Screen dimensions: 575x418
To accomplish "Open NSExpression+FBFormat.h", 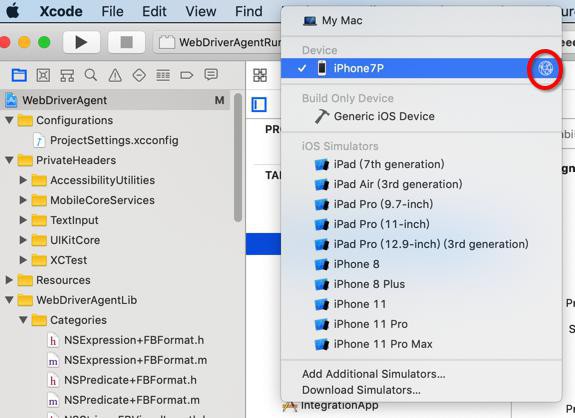I will pyautogui.click(x=134, y=340).
